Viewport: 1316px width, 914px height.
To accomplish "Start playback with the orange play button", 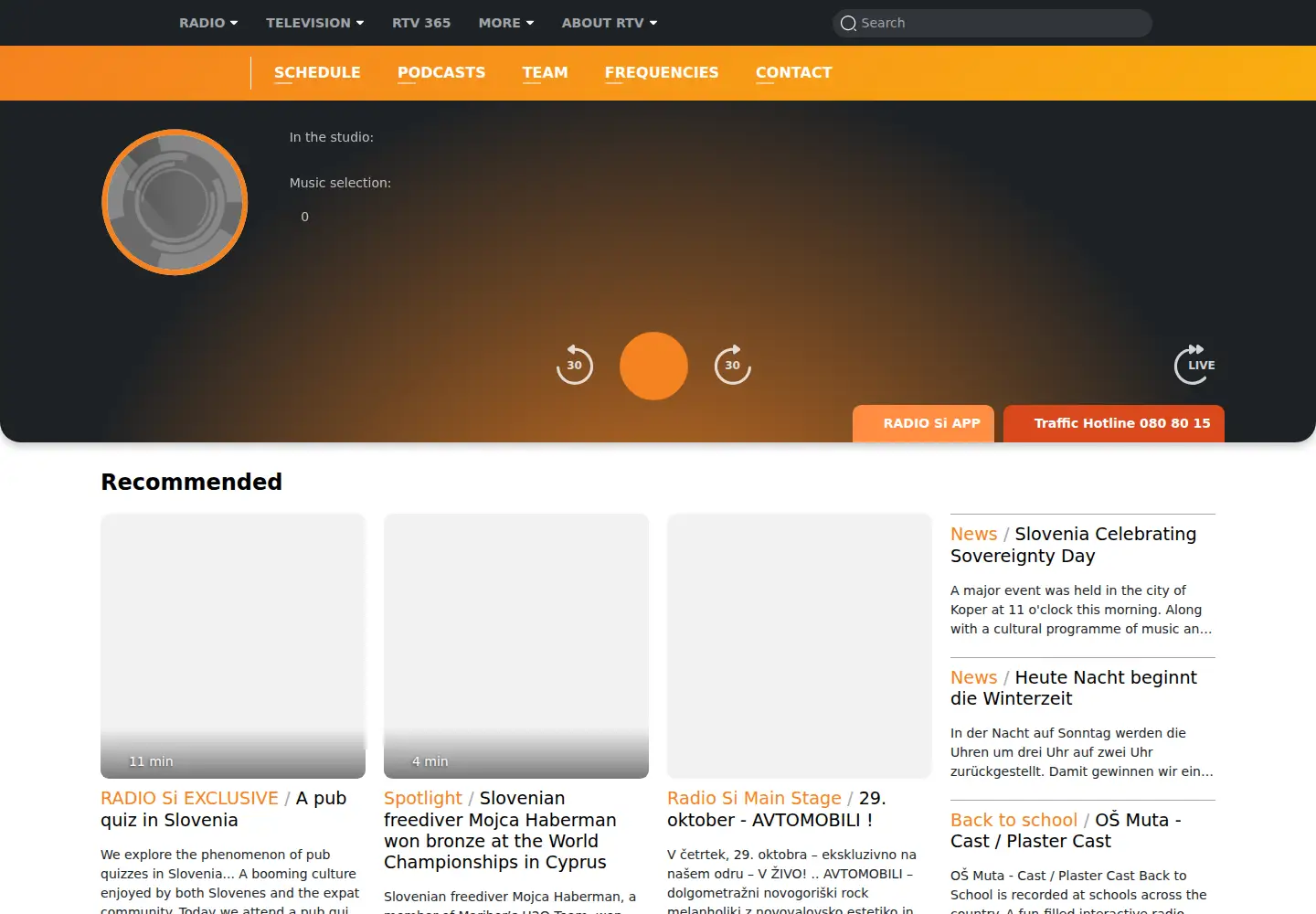I will (x=653, y=366).
